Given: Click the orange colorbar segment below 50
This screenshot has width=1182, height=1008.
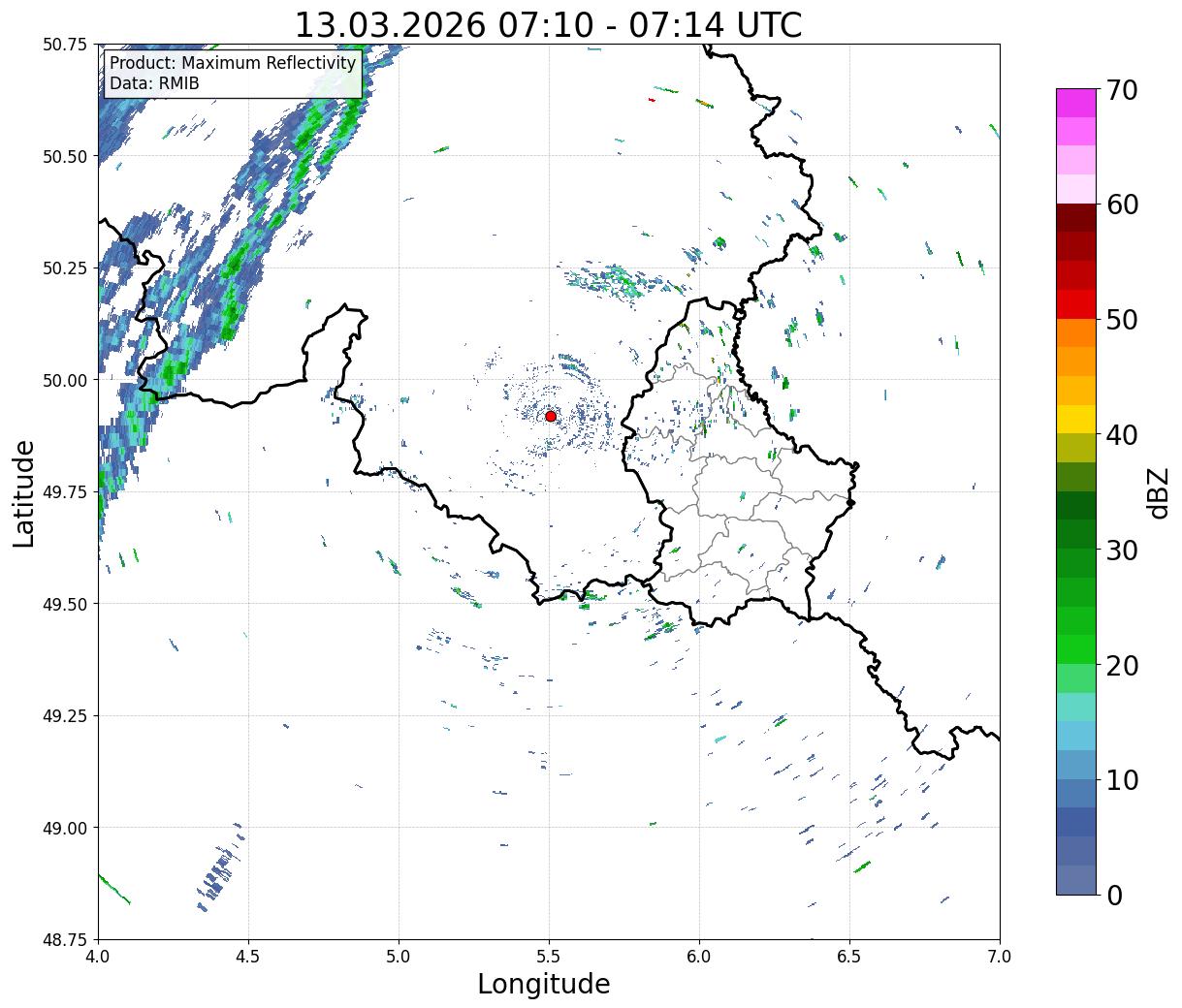Looking at the screenshot, I should [x=1076, y=333].
